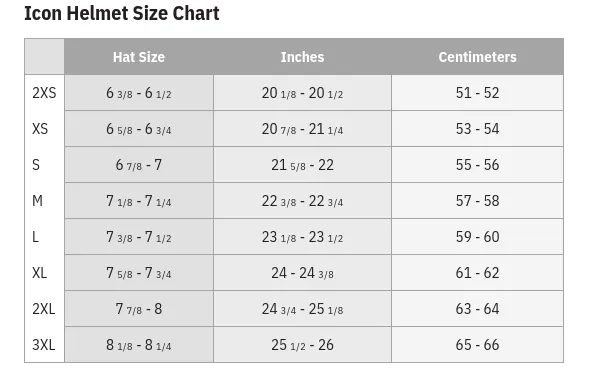Select the 6 7/8 - 7 hat size cell
Image resolution: width=606 pixels, height=376 pixels.
point(139,165)
